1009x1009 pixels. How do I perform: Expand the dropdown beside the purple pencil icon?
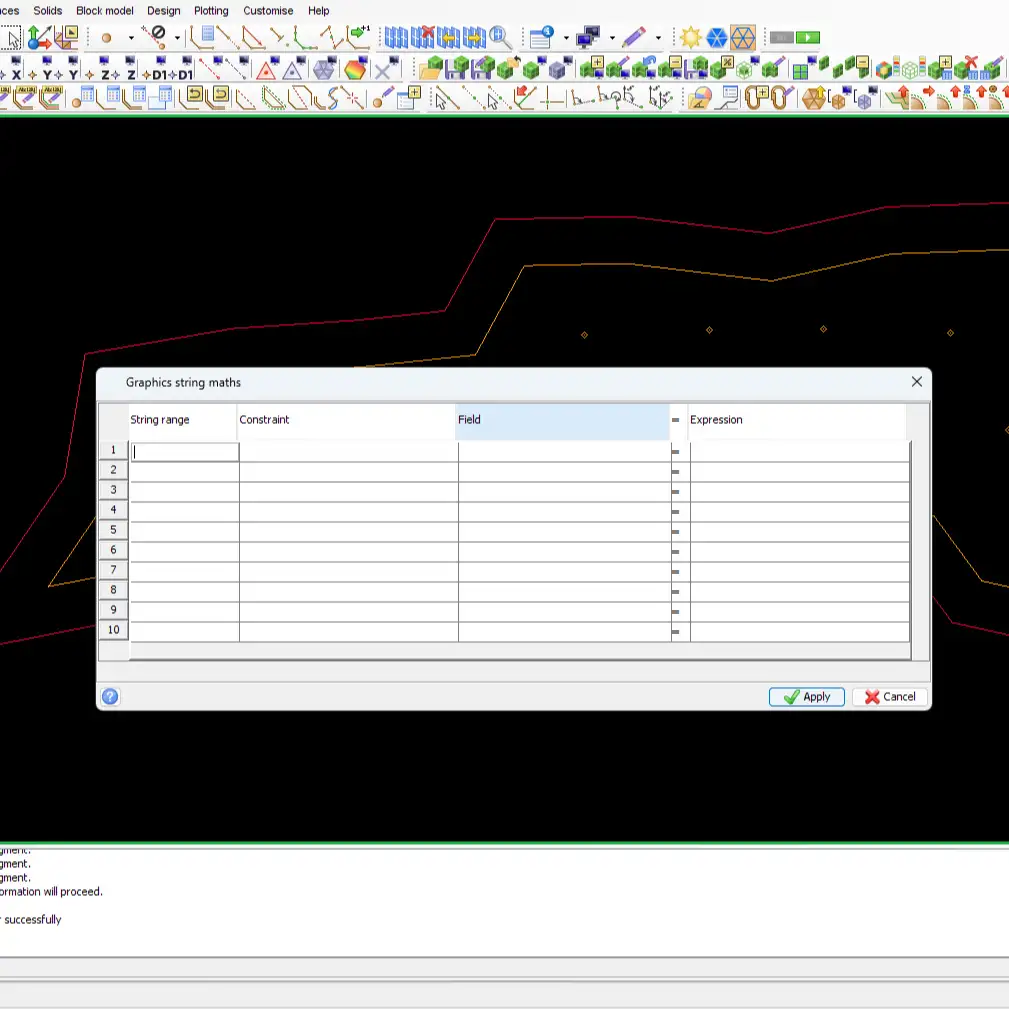[658, 38]
